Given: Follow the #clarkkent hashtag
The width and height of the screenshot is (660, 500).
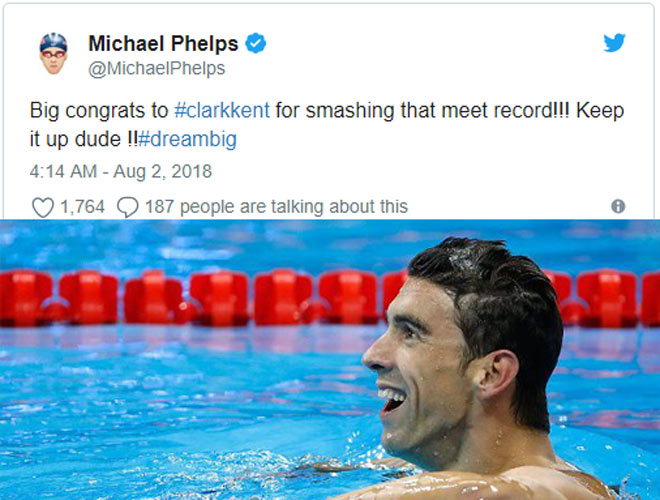Looking at the screenshot, I should pyautogui.click(x=222, y=110).
